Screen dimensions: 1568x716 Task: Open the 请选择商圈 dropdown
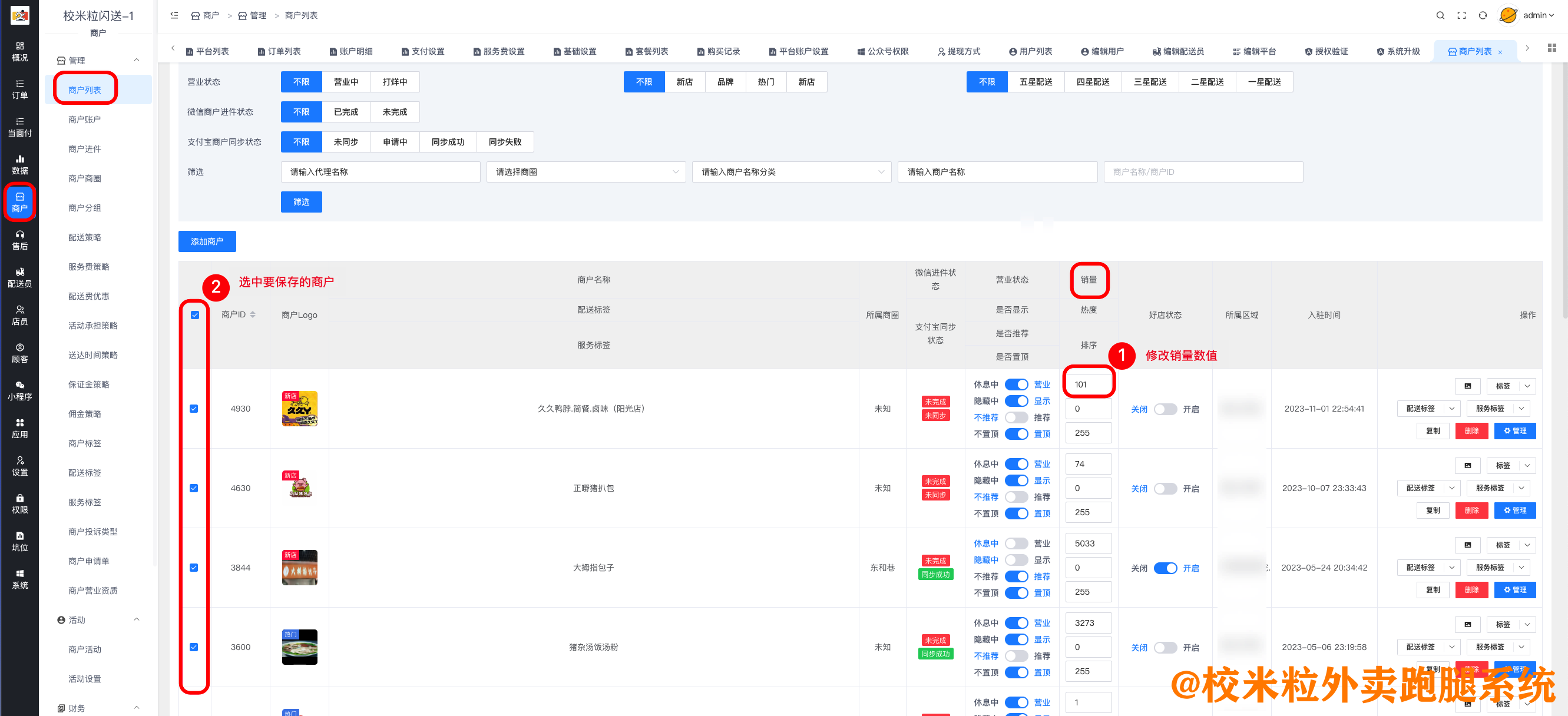(x=585, y=171)
